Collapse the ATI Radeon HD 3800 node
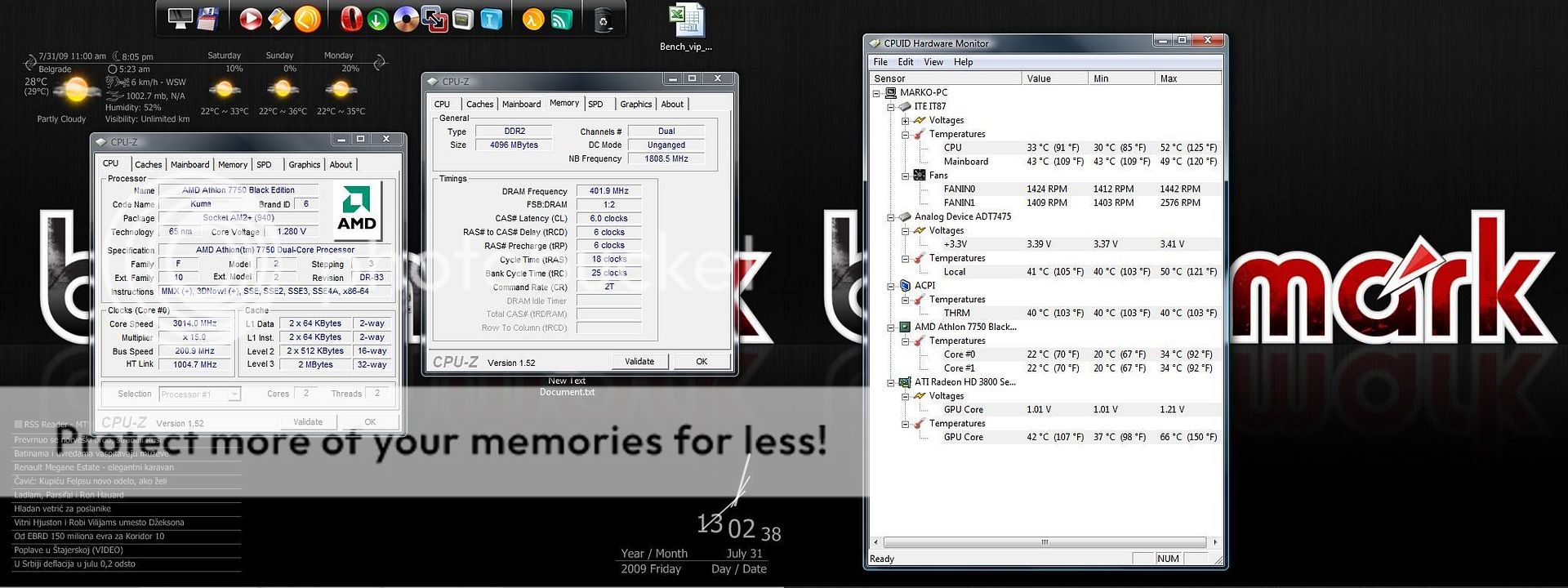The height and width of the screenshot is (588, 1568). coord(891,382)
